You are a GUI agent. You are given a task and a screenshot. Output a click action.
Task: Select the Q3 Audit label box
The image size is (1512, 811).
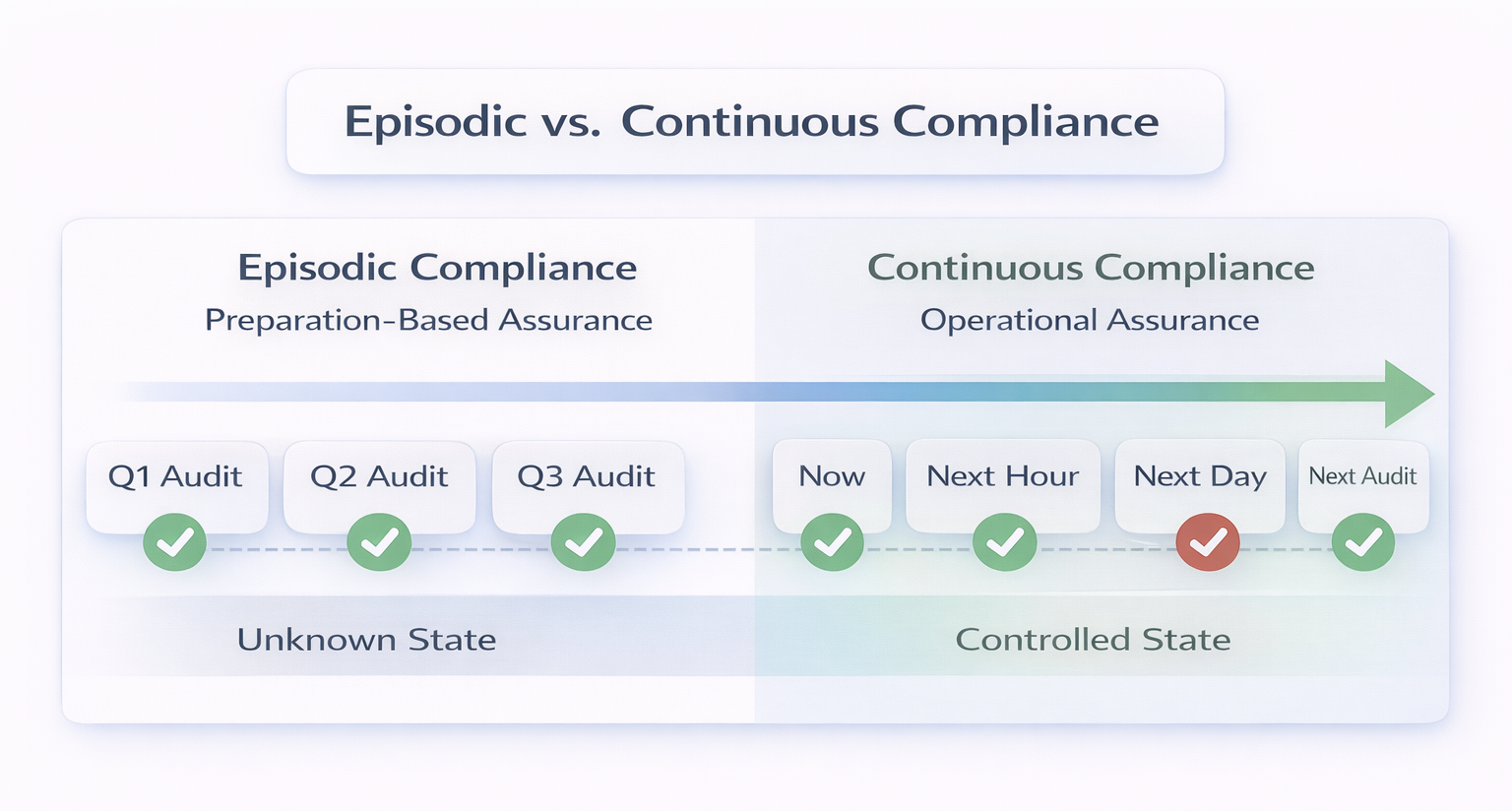[x=587, y=476]
